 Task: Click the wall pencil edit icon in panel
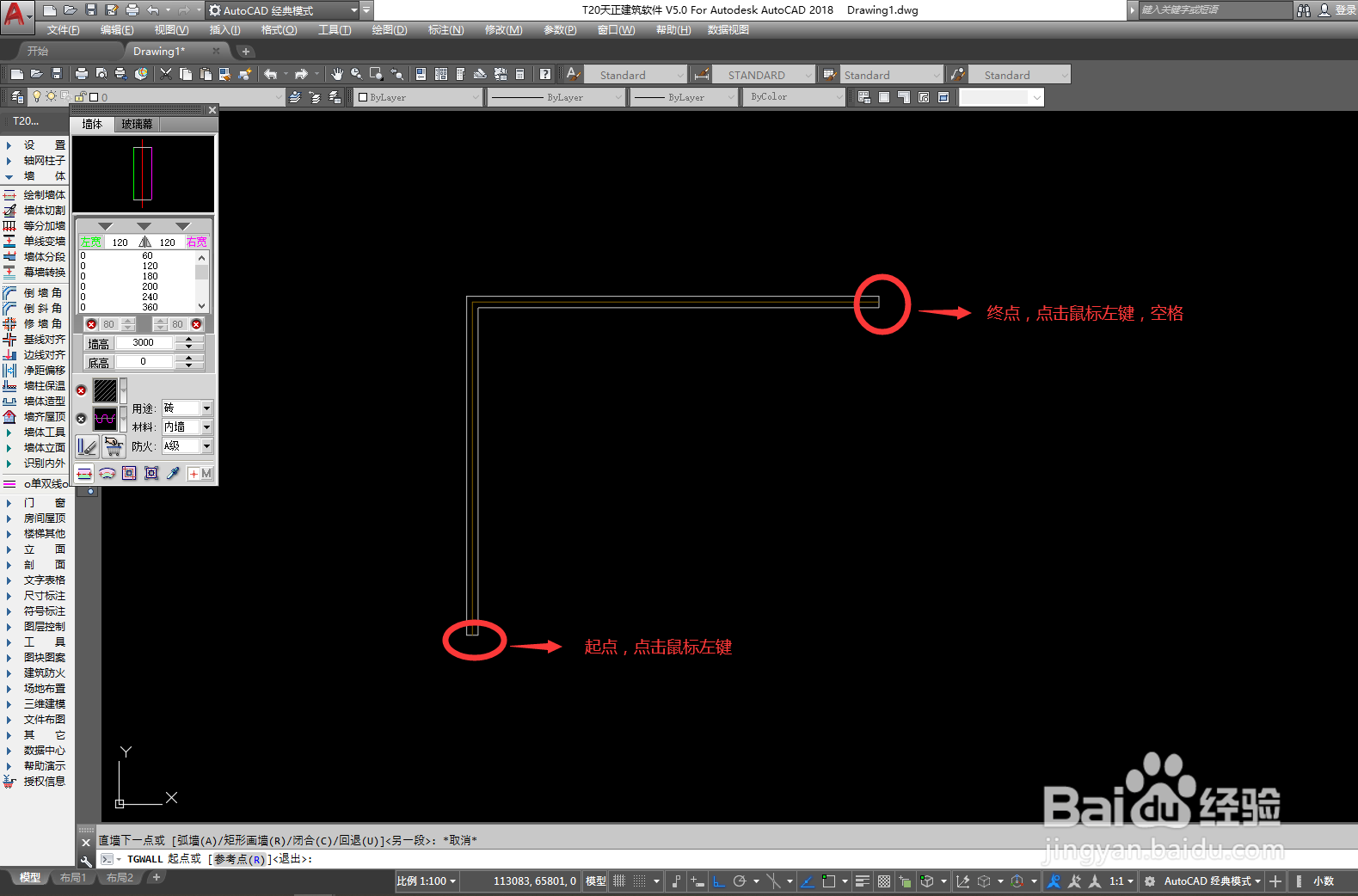[87, 446]
